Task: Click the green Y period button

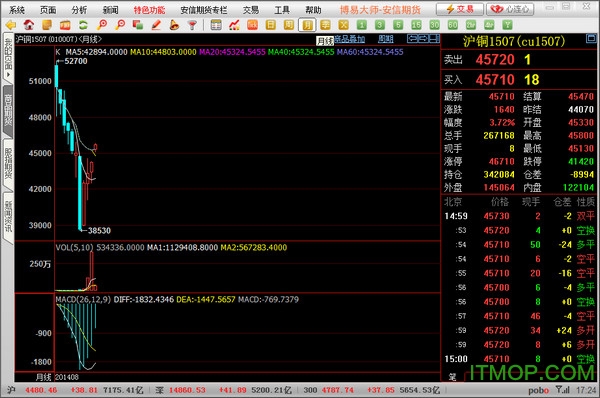Action: tap(507, 25)
